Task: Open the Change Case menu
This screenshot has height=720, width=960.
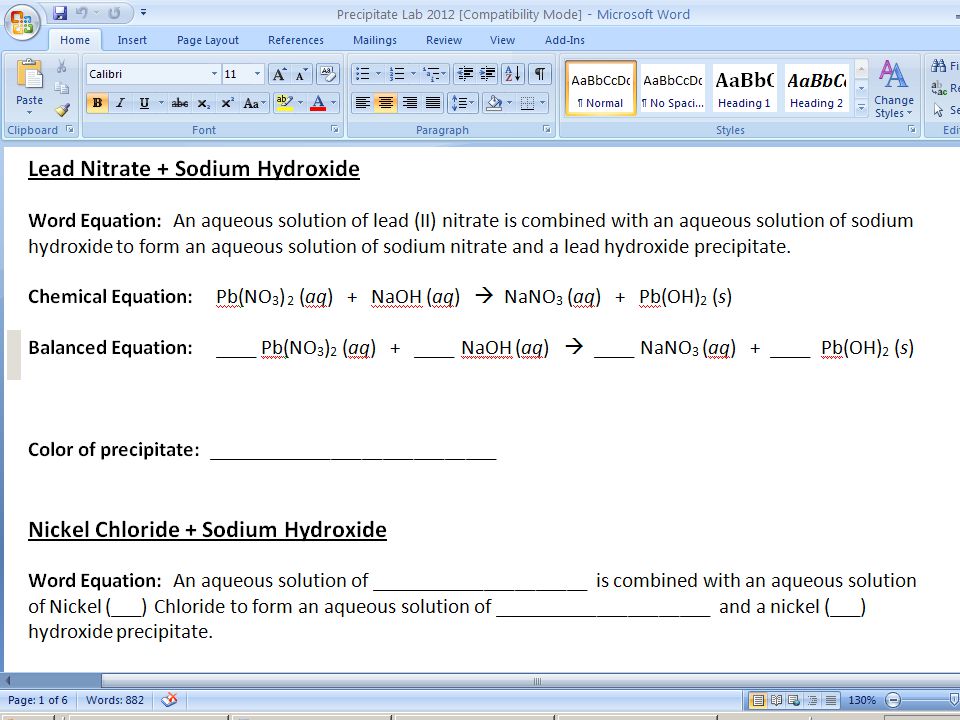Action: [x=254, y=103]
